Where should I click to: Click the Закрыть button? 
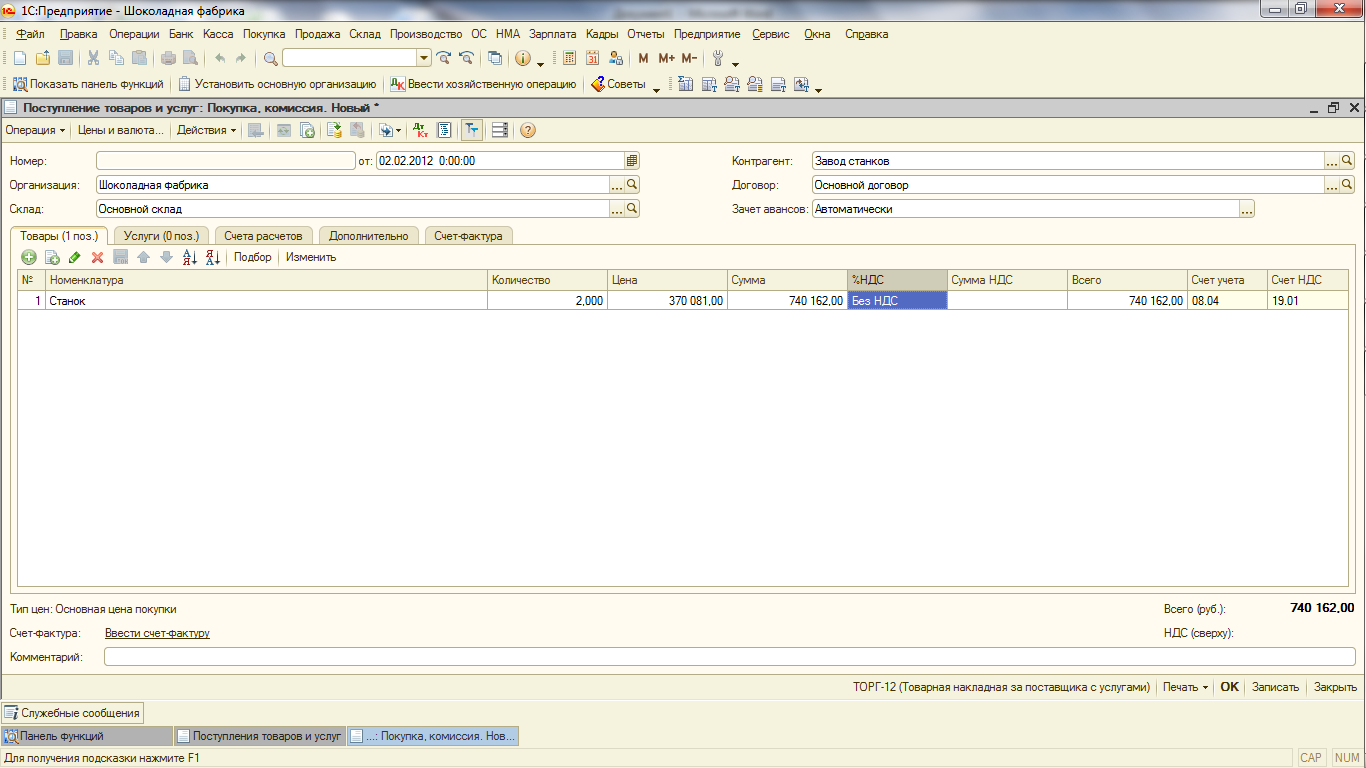(1335, 687)
